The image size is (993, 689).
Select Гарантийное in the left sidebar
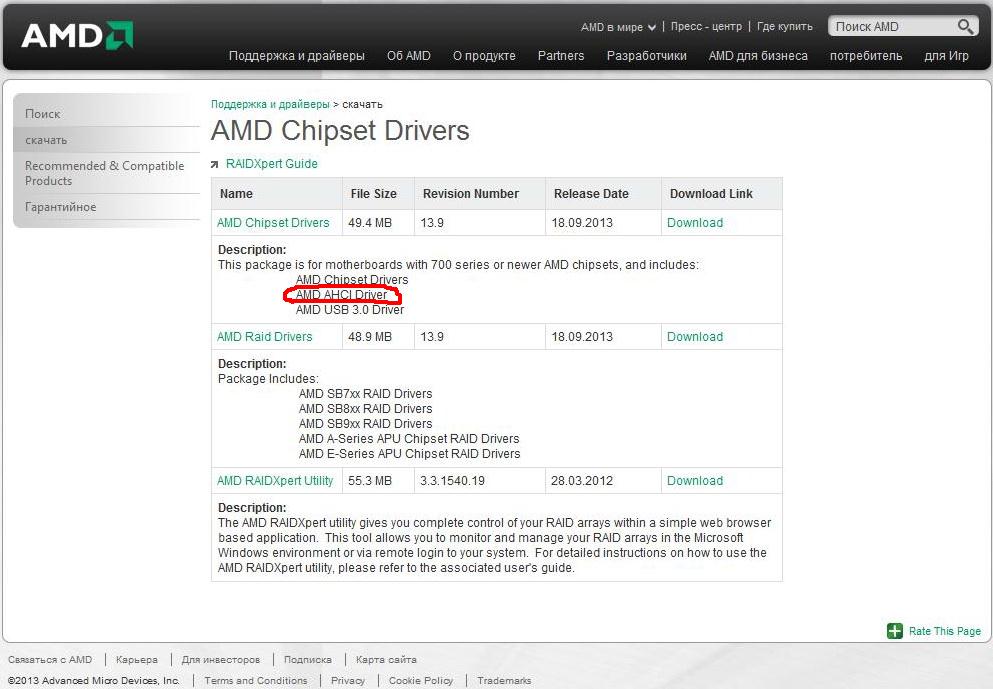(61, 207)
